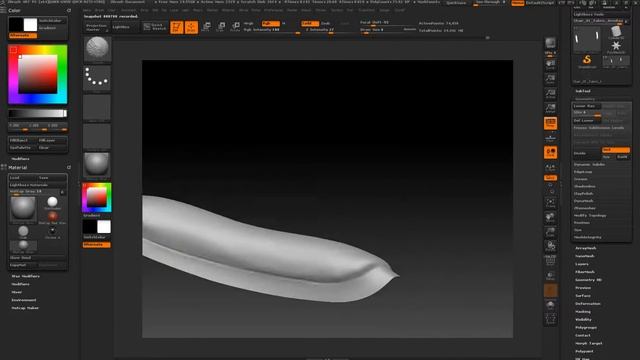Click QuickSave button
The width and height of the screenshot is (640, 360).
(456, 3)
